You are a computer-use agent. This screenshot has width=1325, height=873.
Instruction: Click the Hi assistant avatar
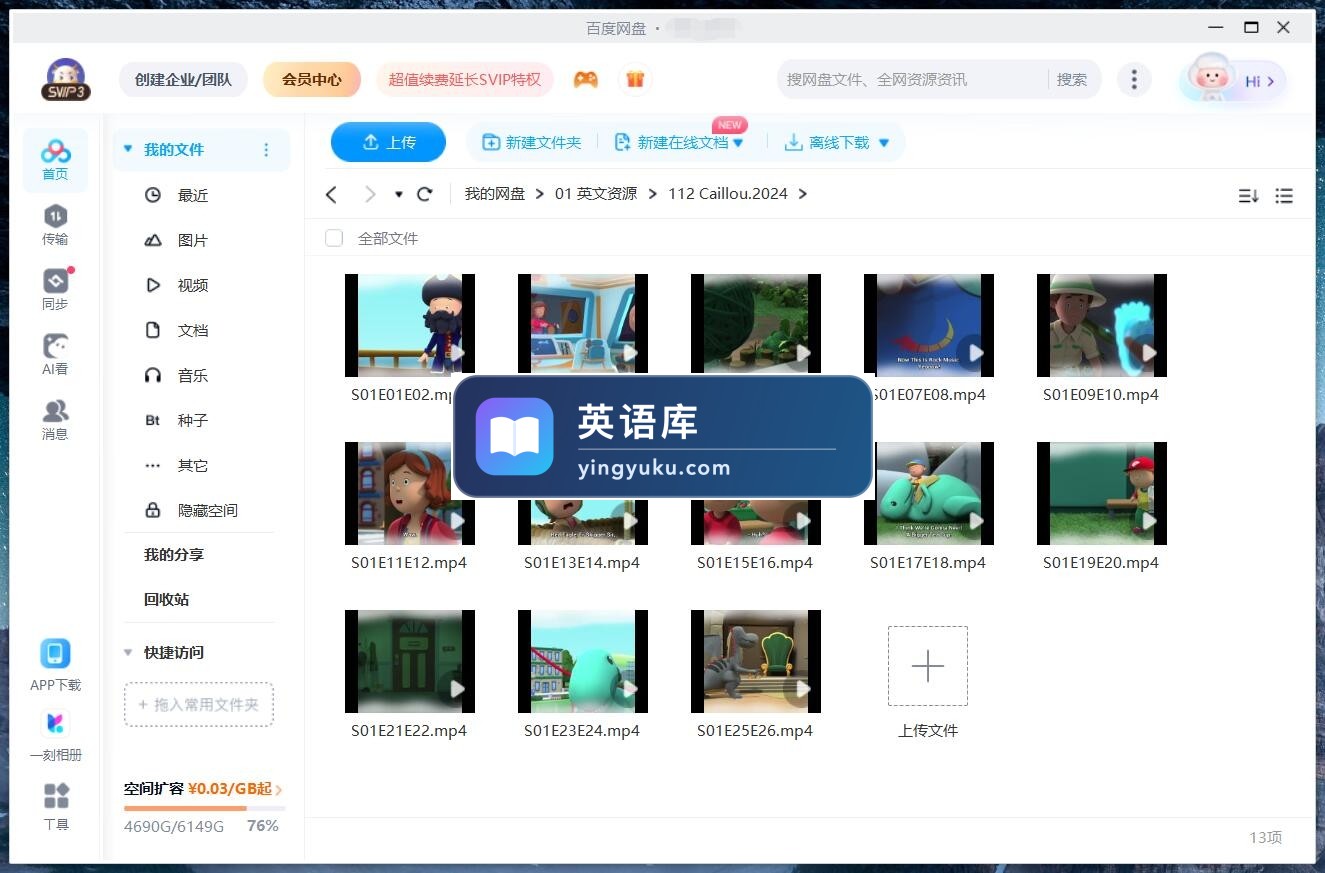1232,80
